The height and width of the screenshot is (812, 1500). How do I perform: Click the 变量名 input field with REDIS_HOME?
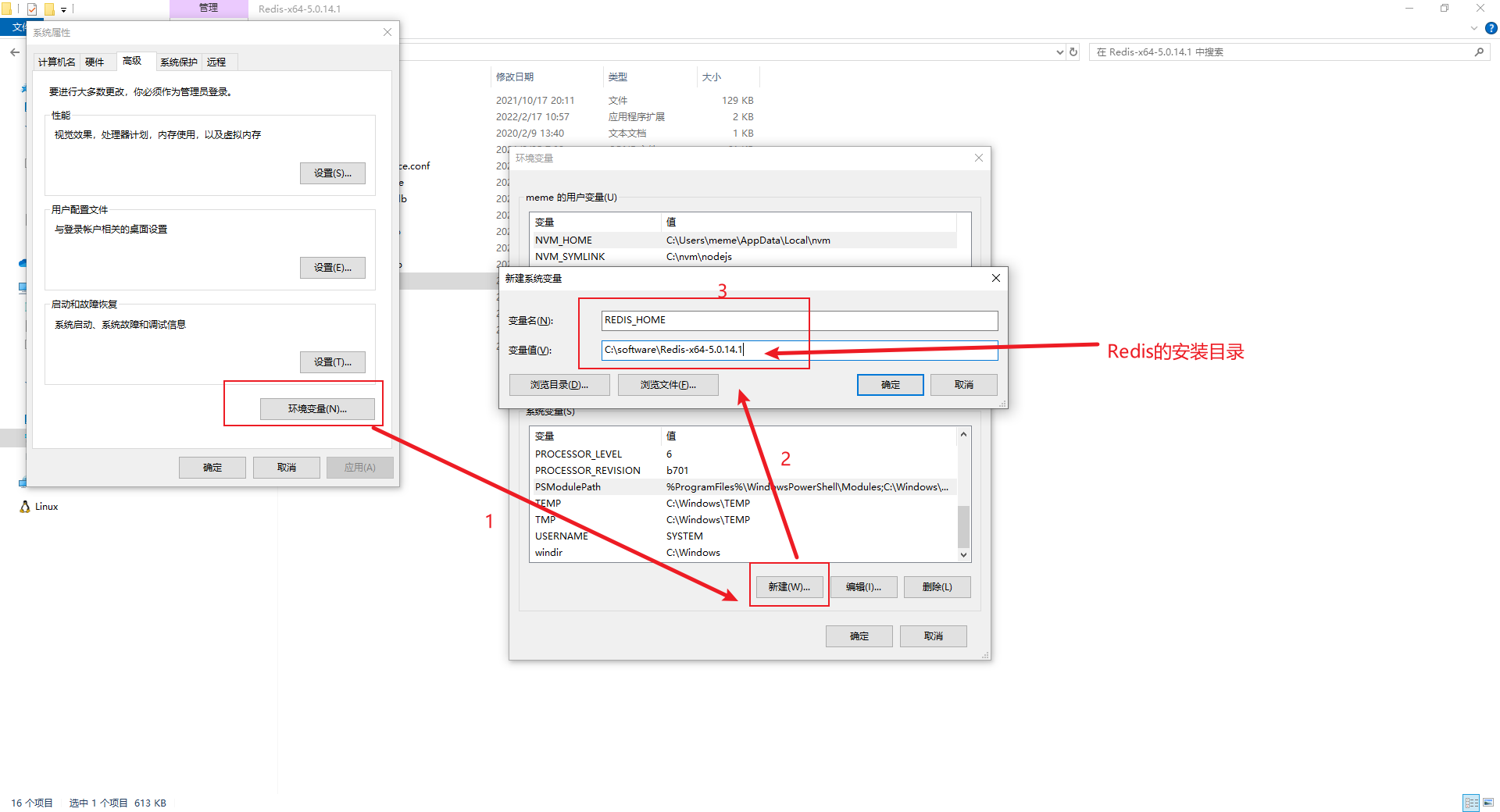tap(800, 320)
